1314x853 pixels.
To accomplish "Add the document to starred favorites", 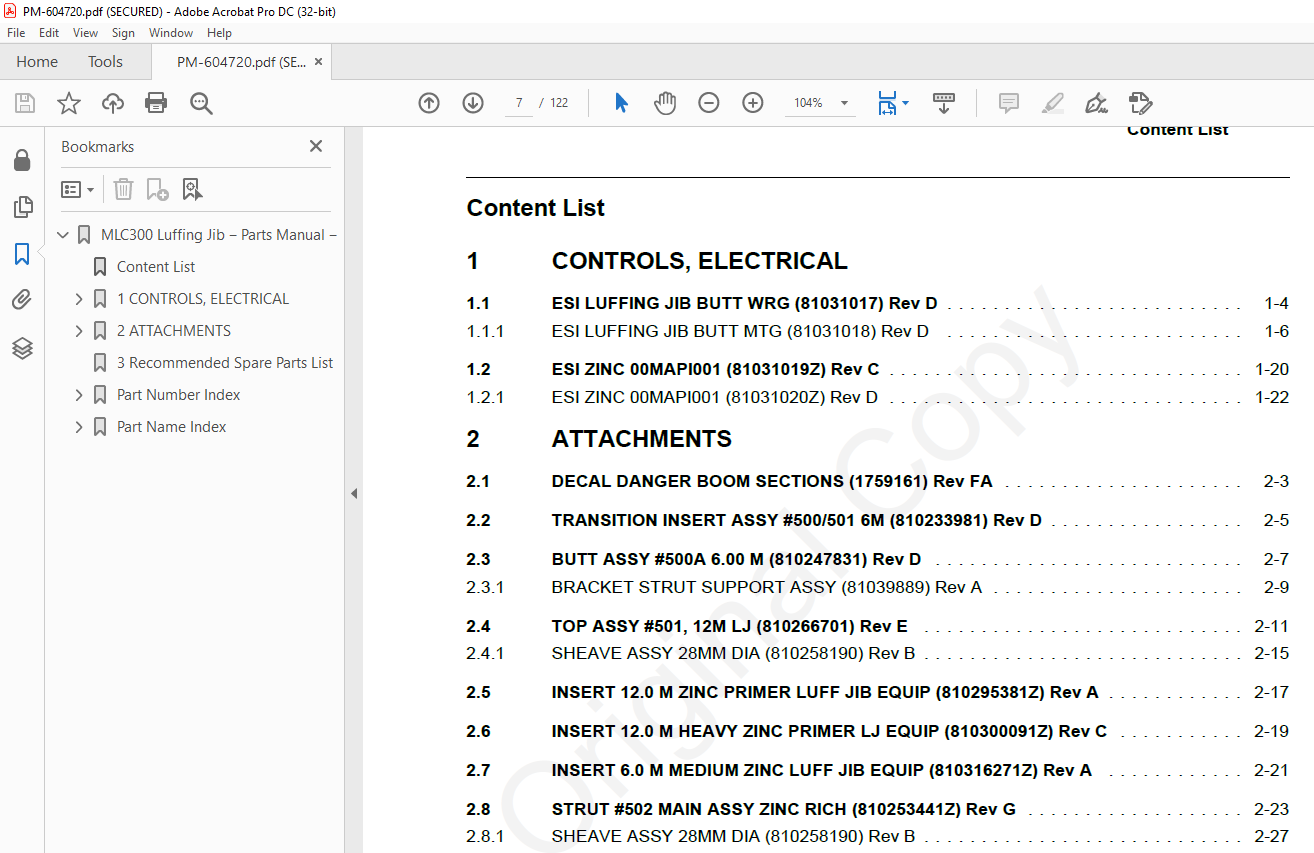I will [x=69, y=103].
